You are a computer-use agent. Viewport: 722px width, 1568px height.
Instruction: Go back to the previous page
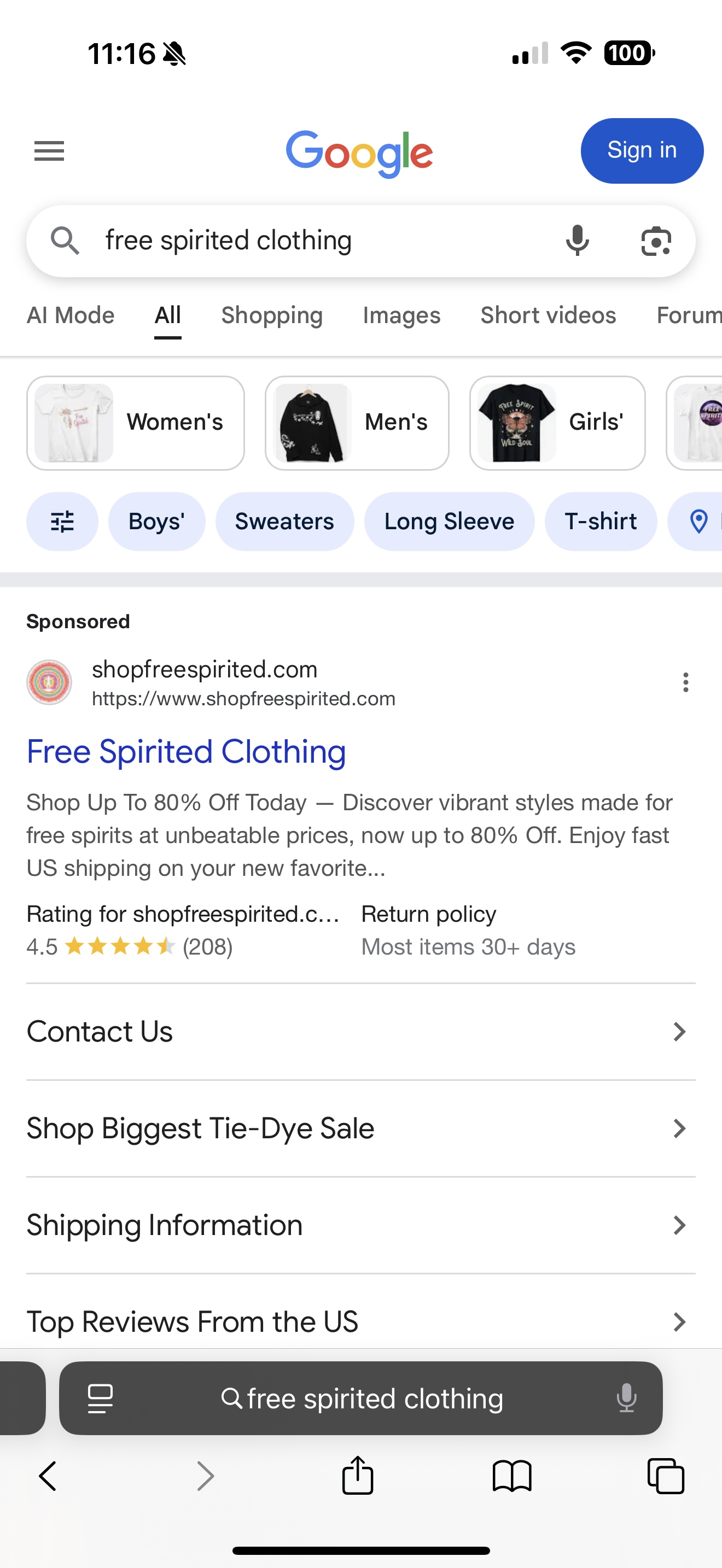48,1476
